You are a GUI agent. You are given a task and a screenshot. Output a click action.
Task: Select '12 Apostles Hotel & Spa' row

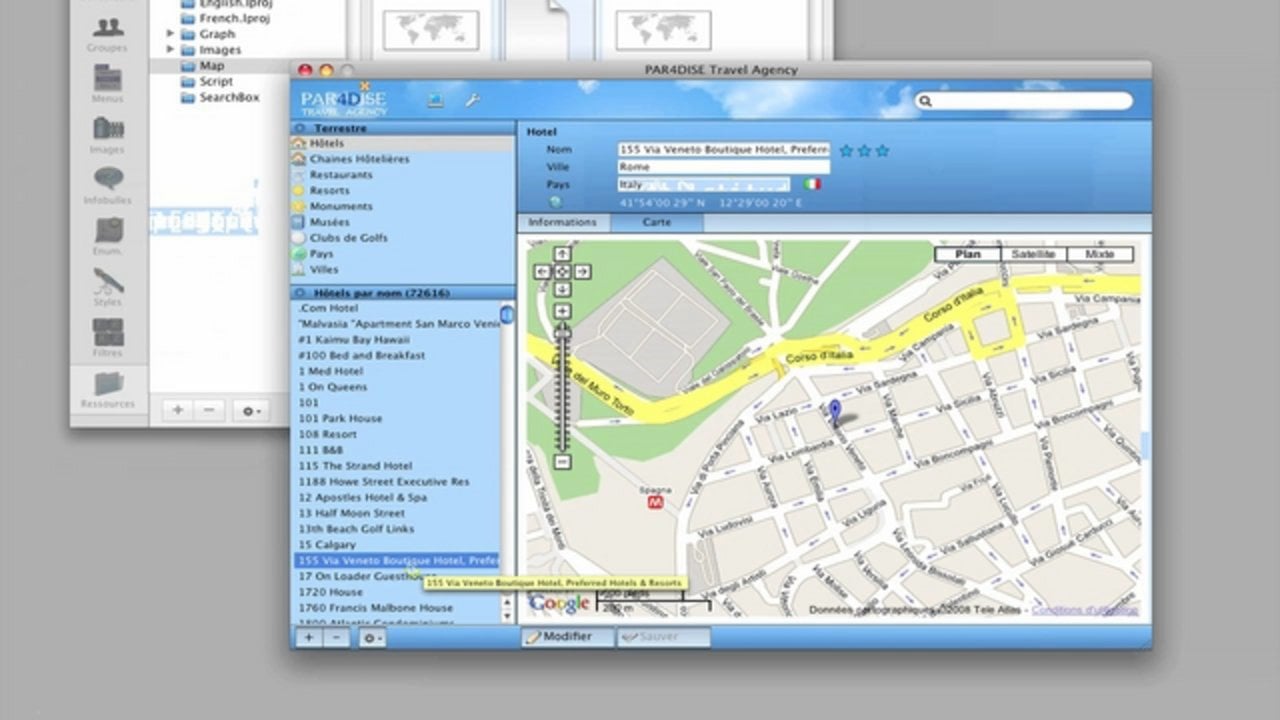[x=396, y=497]
